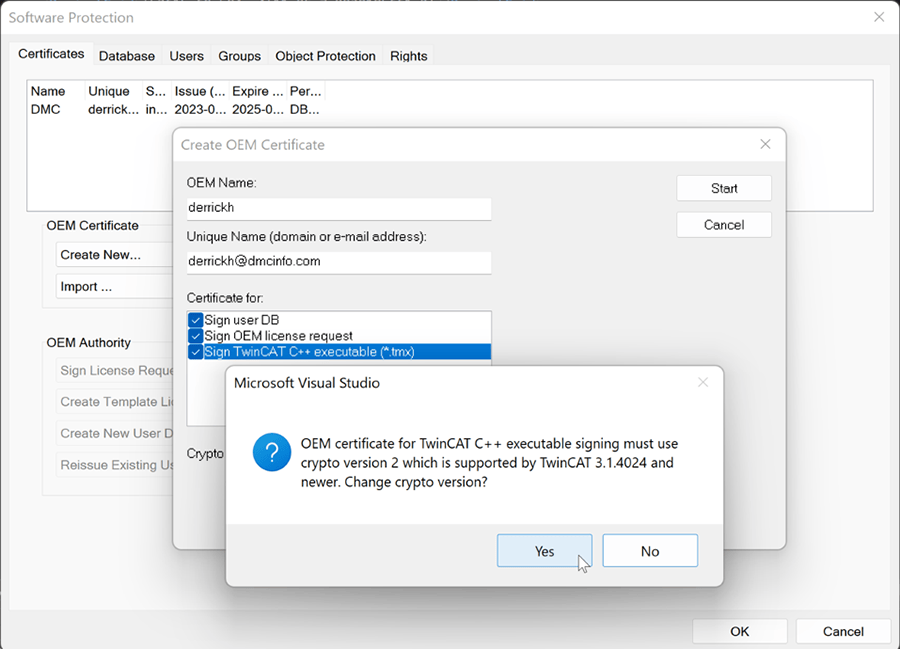Switch to the Rights tab
The image size is (900, 649).
pyautogui.click(x=409, y=56)
